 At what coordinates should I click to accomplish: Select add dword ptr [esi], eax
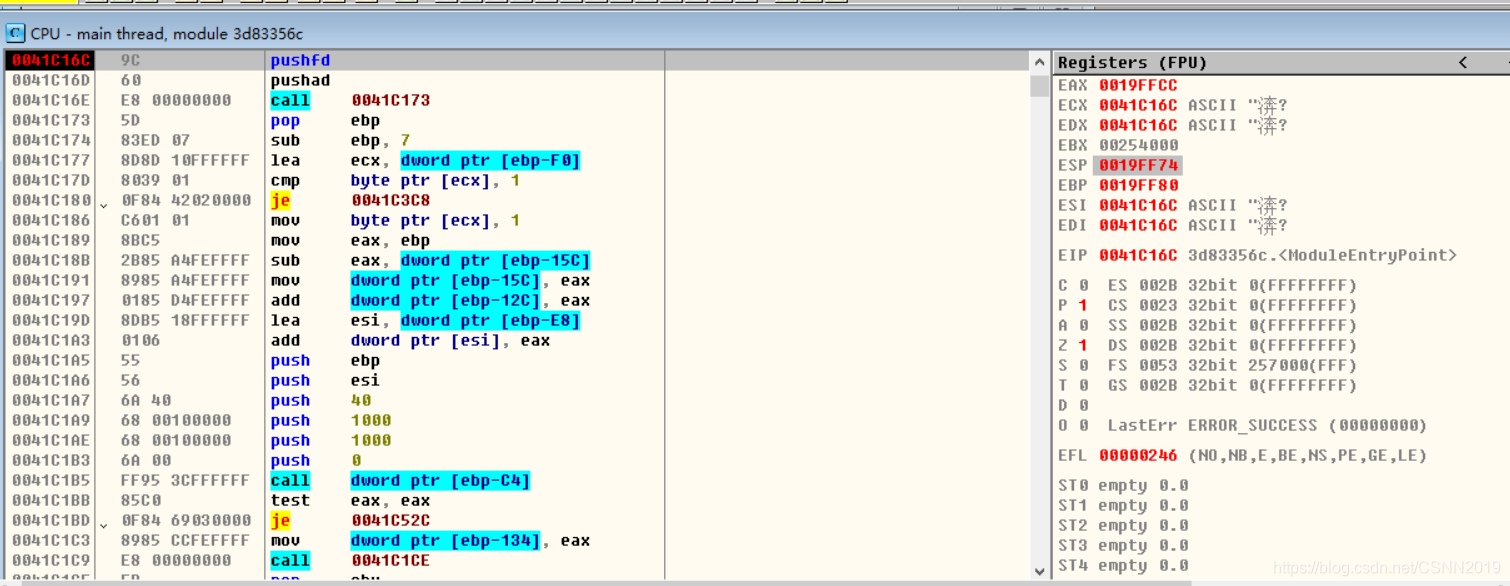pos(410,341)
